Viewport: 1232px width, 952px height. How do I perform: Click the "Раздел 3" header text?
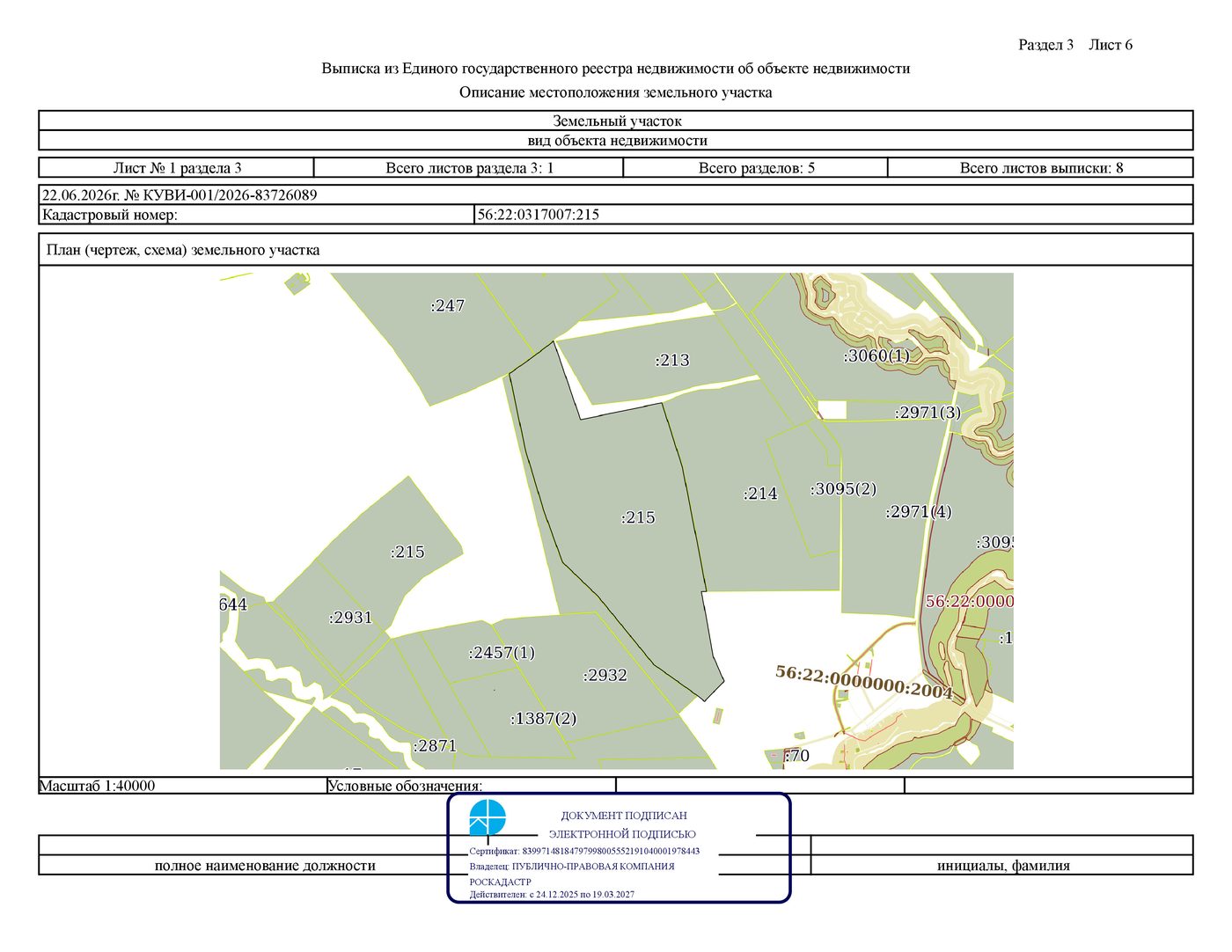pyautogui.click(x=1045, y=45)
